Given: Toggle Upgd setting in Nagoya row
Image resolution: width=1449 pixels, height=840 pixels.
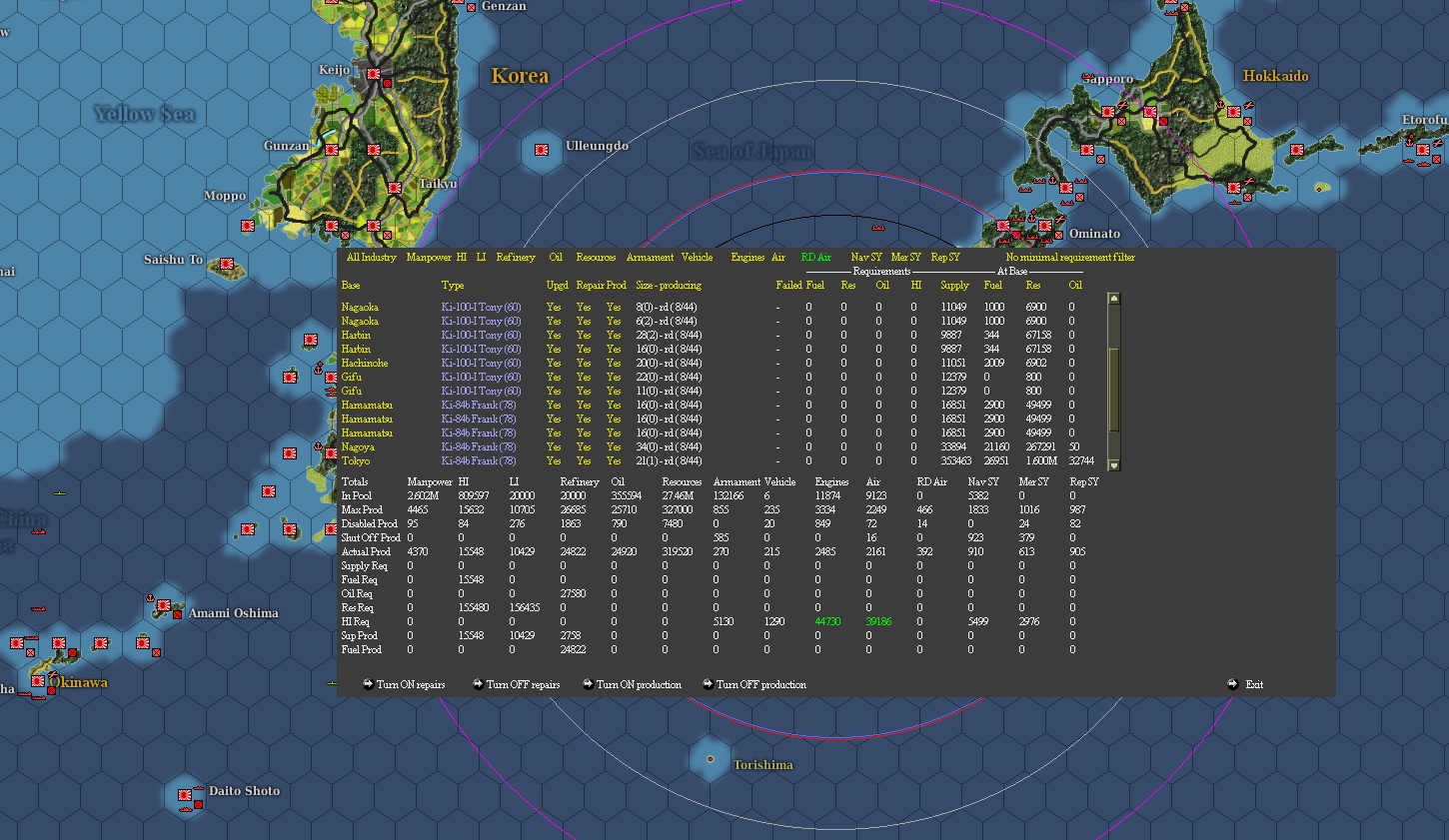Looking at the screenshot, I should tap(554, 447).
